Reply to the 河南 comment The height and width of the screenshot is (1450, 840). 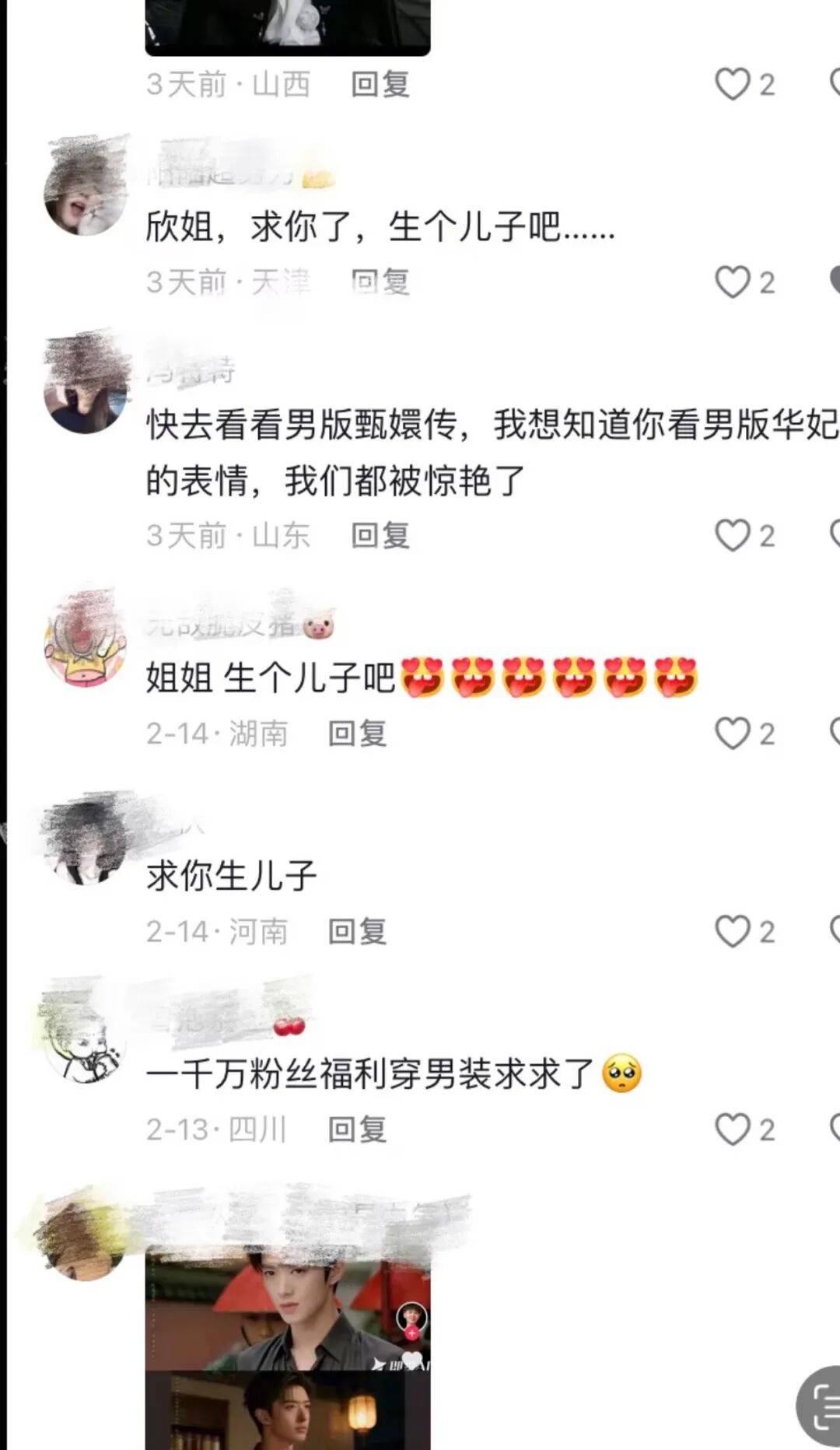coord(357,931)
